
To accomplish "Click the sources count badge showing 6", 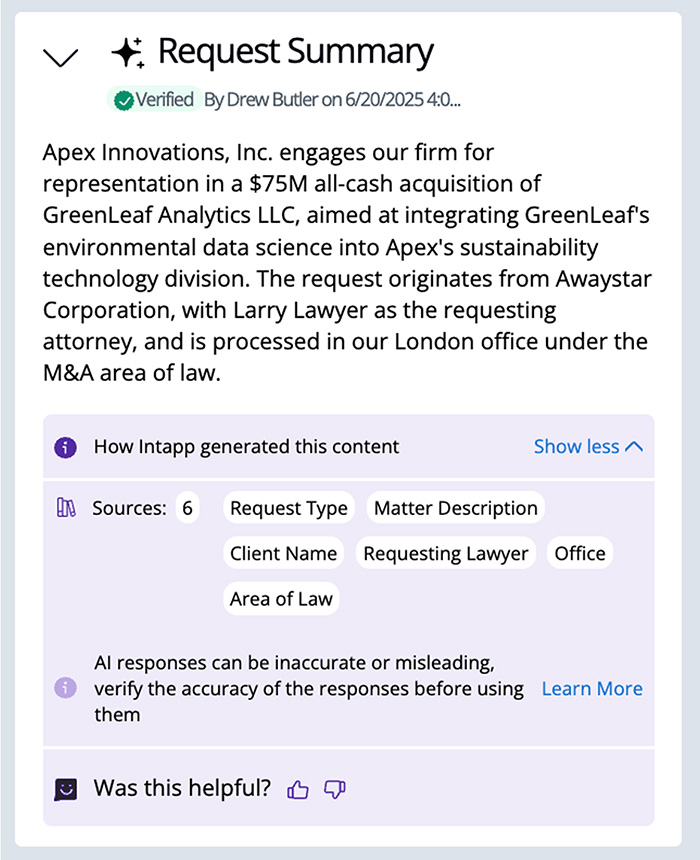I will point(187,508).
